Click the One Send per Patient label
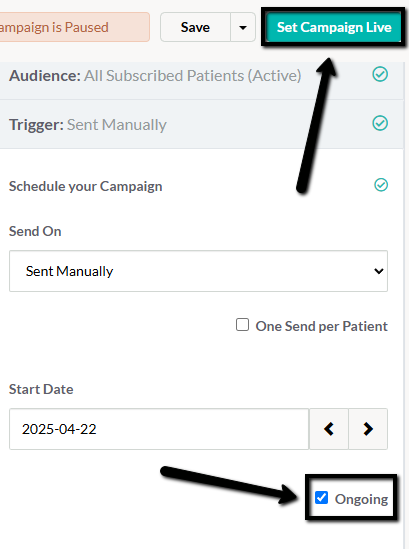This screenshot has width=409, height=549. point(321,326)
